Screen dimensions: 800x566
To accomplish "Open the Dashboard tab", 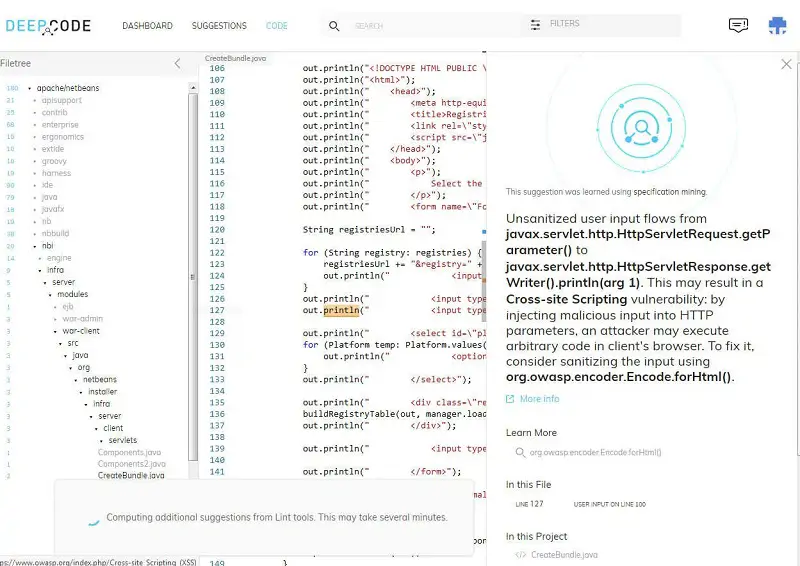I will [x=147, y=26].
